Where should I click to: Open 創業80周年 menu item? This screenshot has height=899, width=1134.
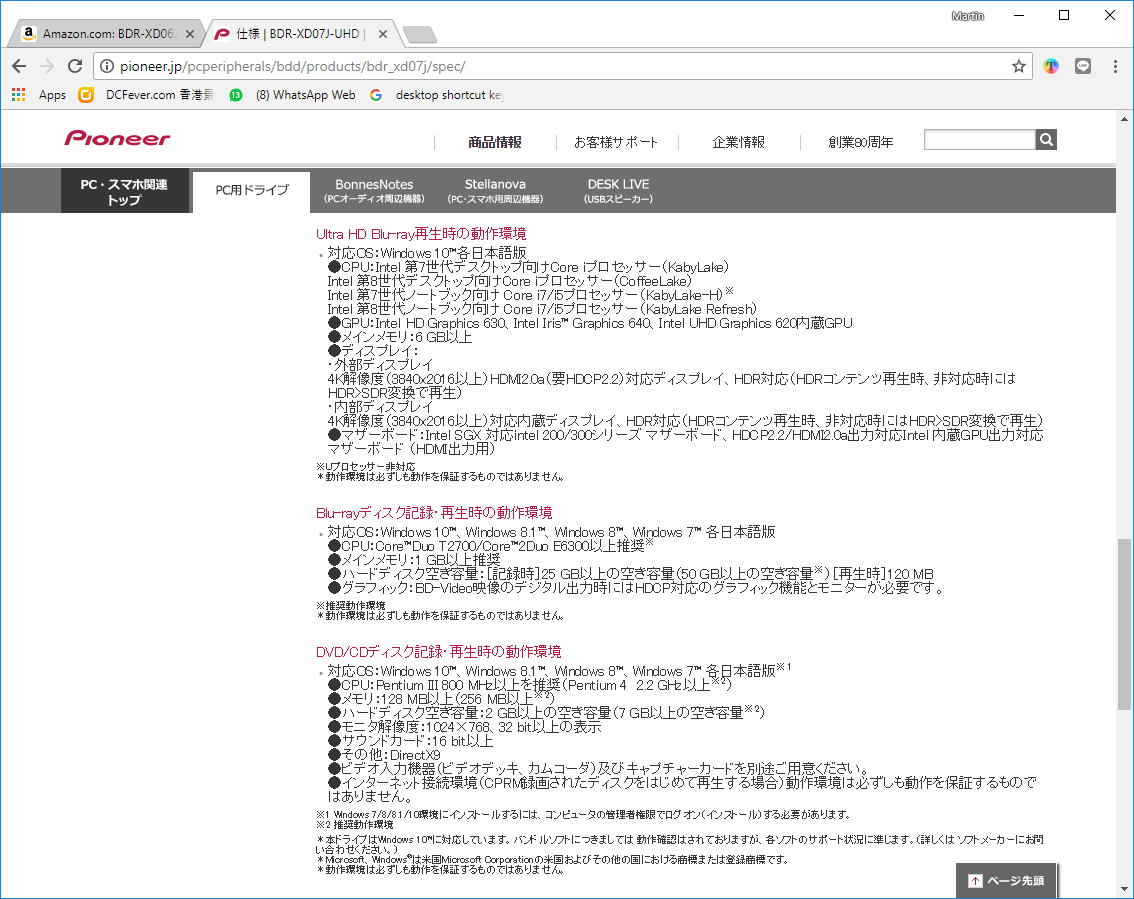pyautogui.click(x=861, y=142)
